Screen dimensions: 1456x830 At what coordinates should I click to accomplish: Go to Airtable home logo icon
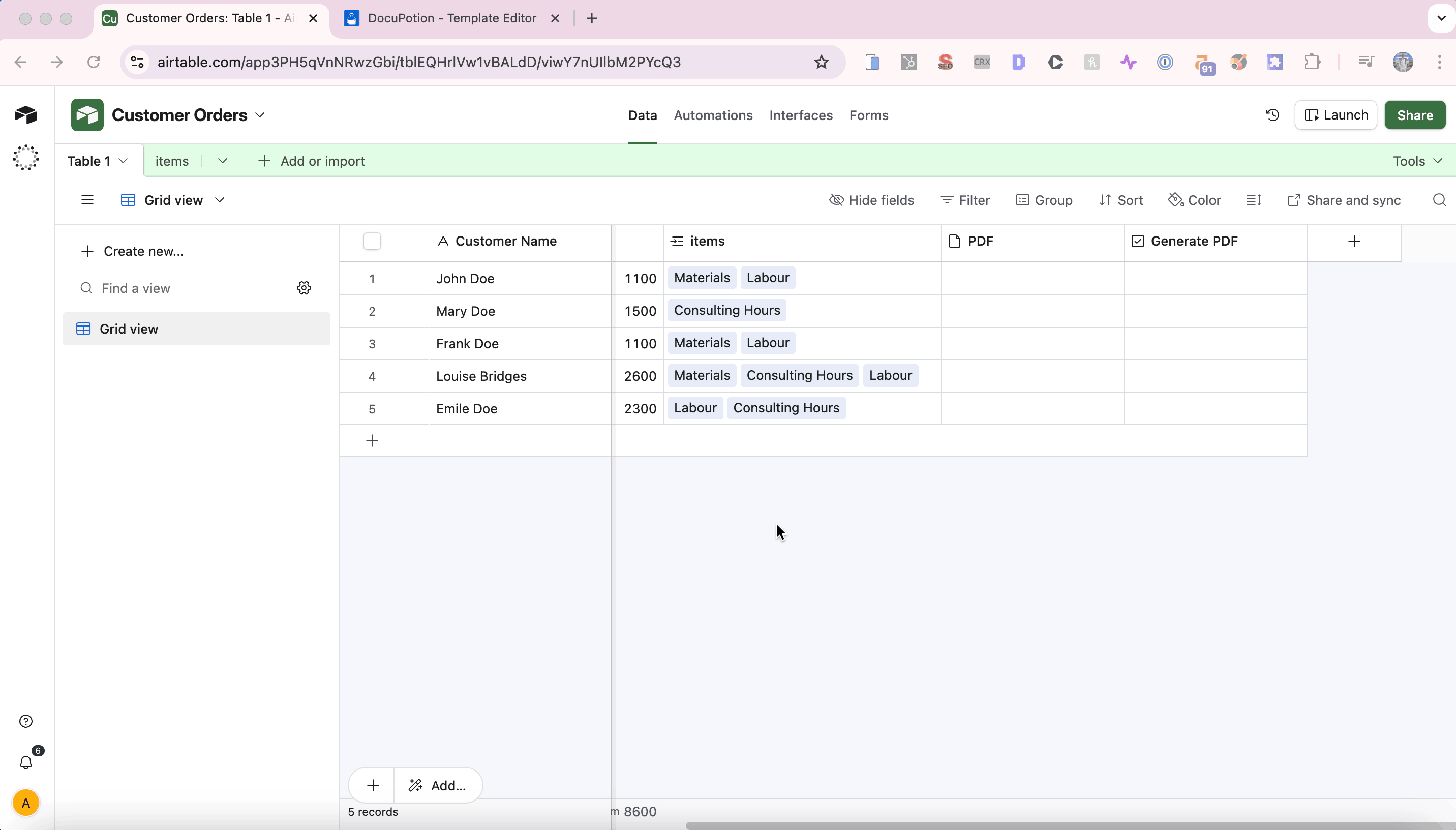[25, 115]
